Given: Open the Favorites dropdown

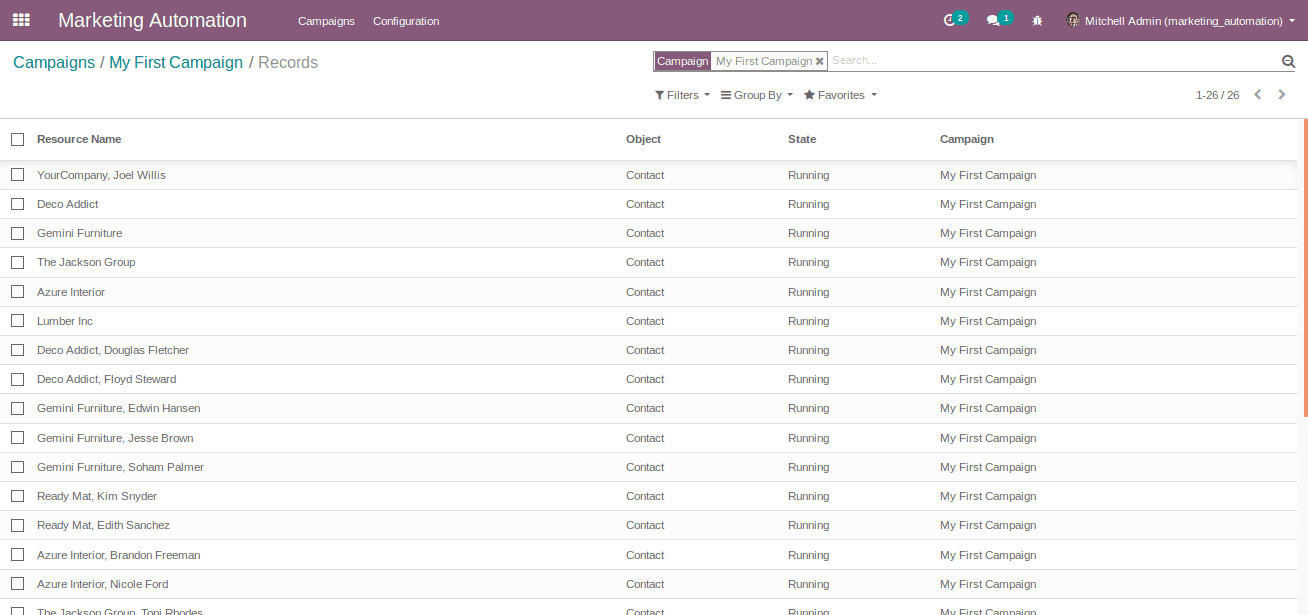Looking at the screenshot, I should click(x=840, y=95).
